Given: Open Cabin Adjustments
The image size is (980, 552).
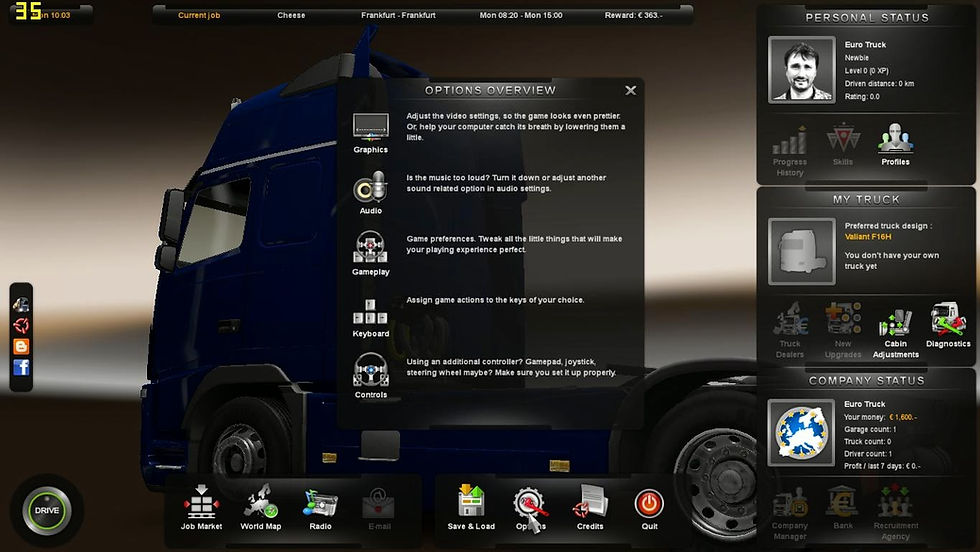Looking at the screenshot, I should 896,333.
